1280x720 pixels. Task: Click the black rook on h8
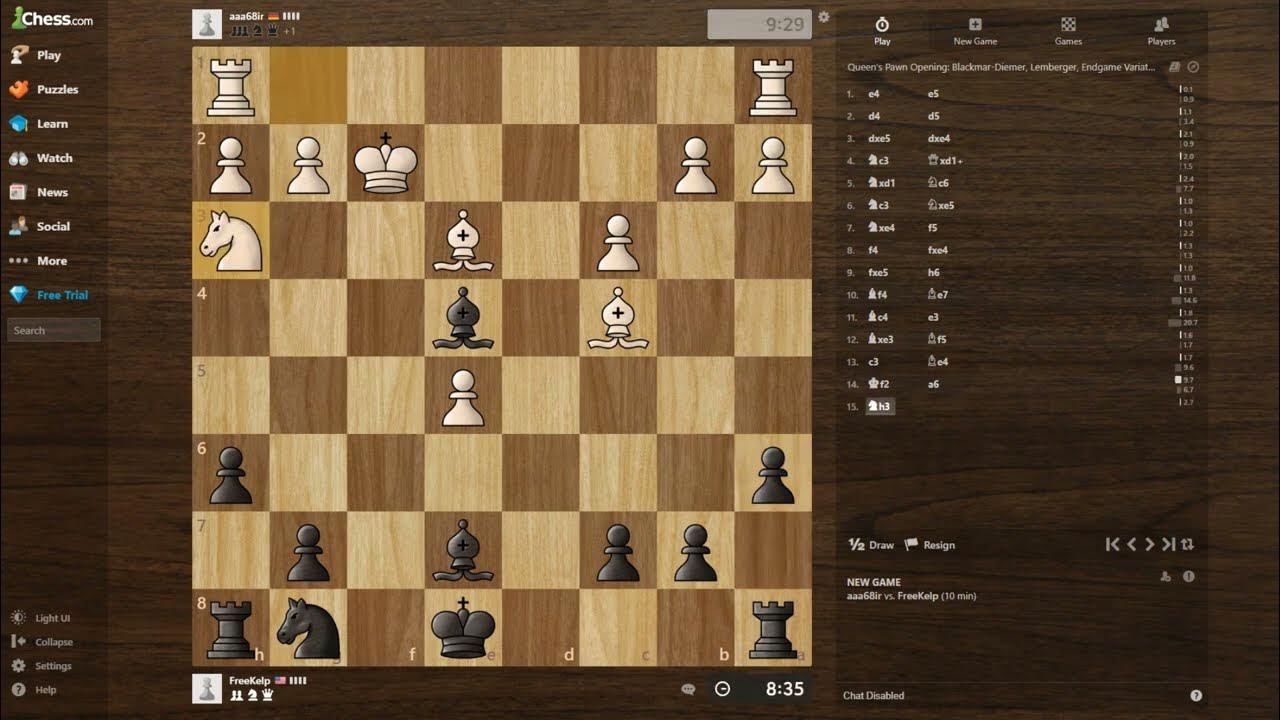(x=231, y=628)
